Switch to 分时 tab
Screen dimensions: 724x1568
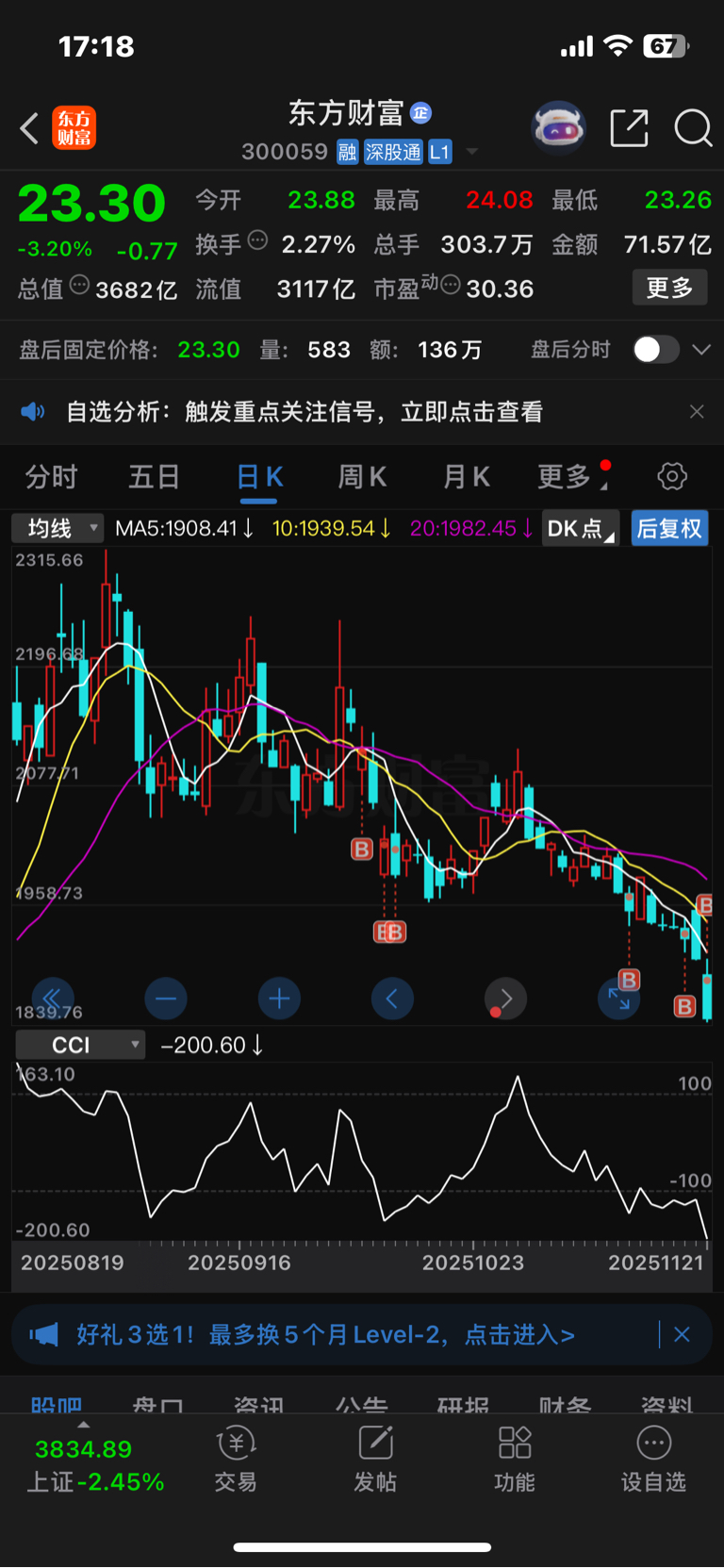[x=51, y=477]
